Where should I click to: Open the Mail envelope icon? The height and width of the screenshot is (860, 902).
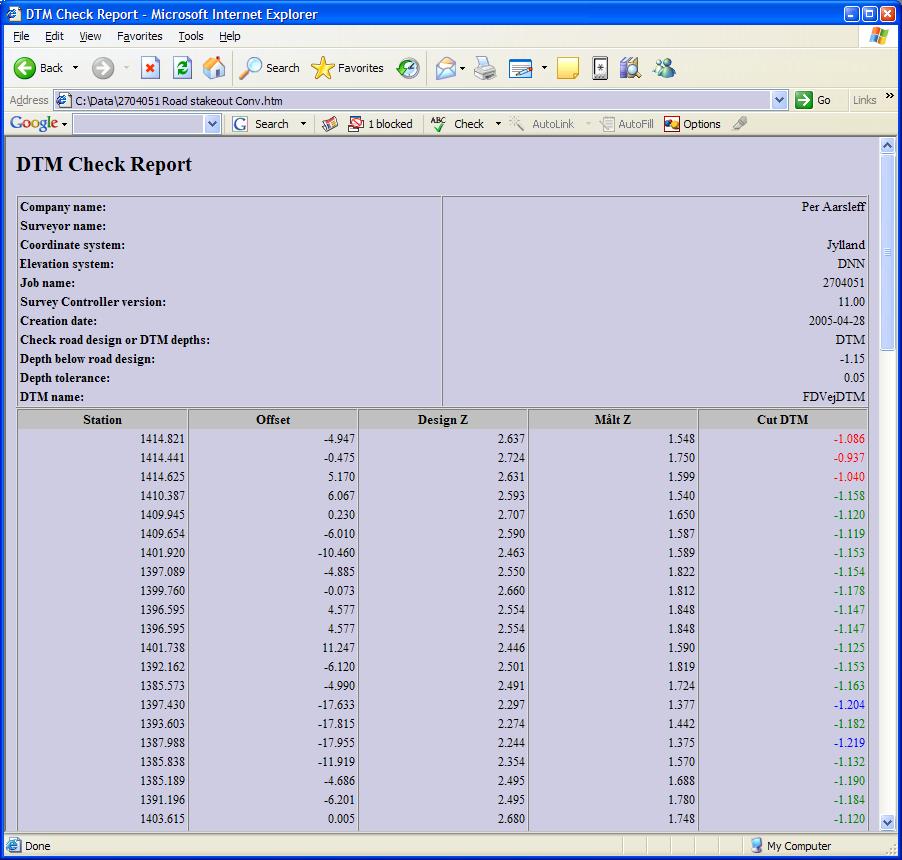coord(445,68)
